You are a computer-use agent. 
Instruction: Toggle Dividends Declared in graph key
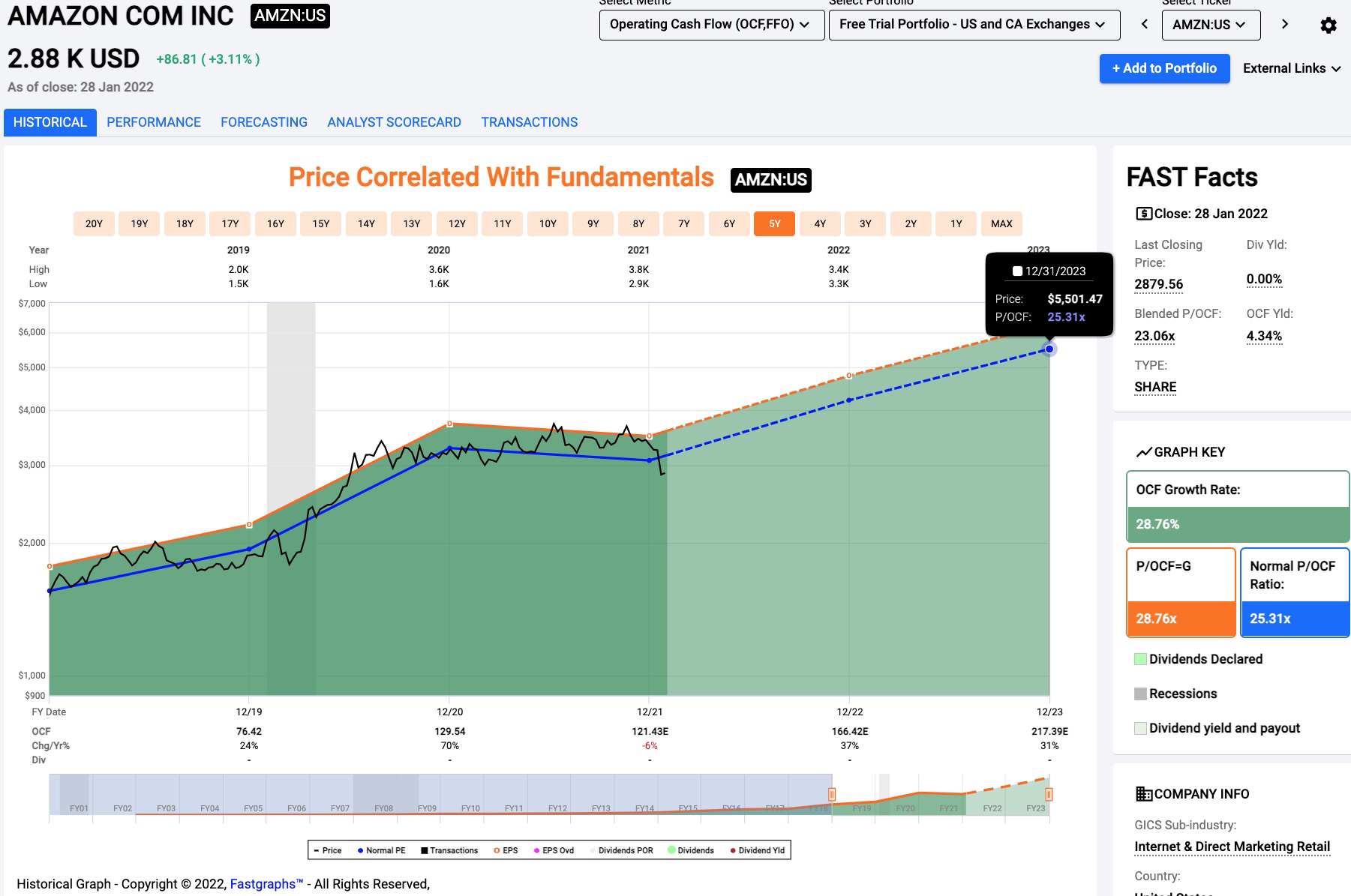[1198, 659]
